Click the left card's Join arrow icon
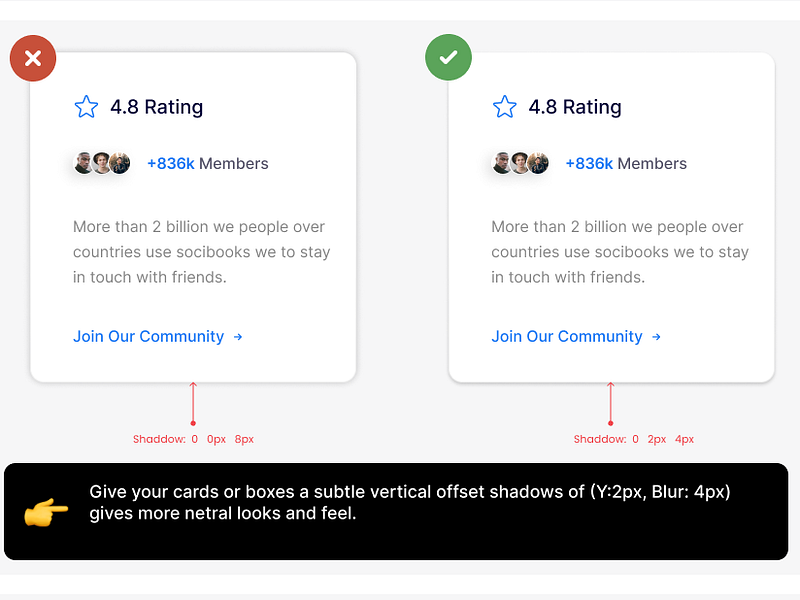The height and width of the screenshot is (600, 800). [x=238, y=337]
